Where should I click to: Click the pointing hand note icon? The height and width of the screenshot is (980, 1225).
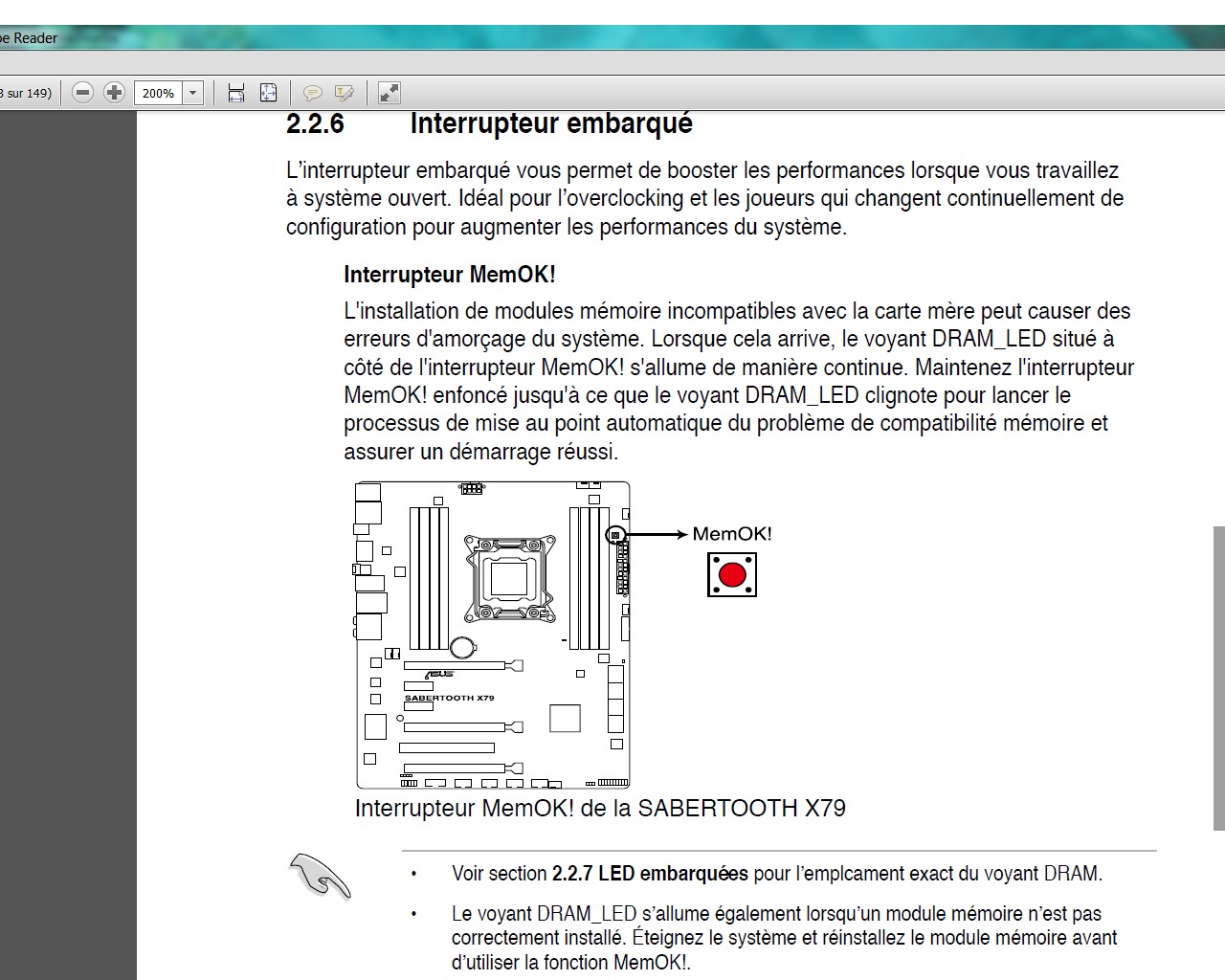[x=321, y=876]
